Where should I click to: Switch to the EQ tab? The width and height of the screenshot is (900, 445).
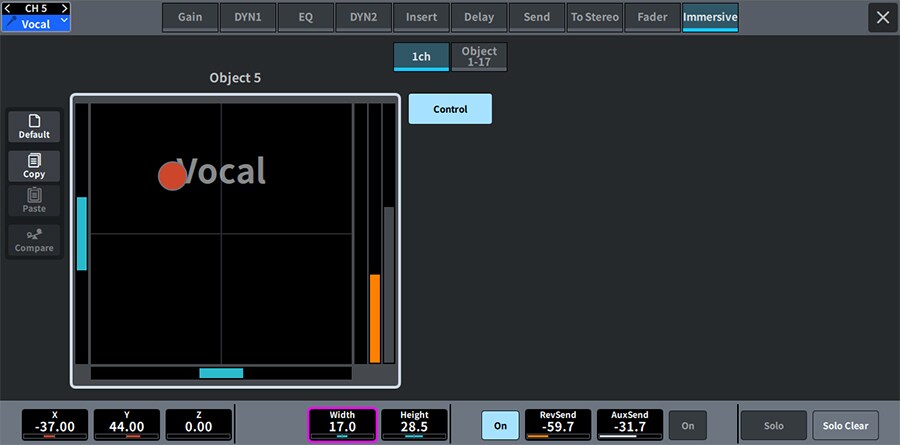(306, 17)
